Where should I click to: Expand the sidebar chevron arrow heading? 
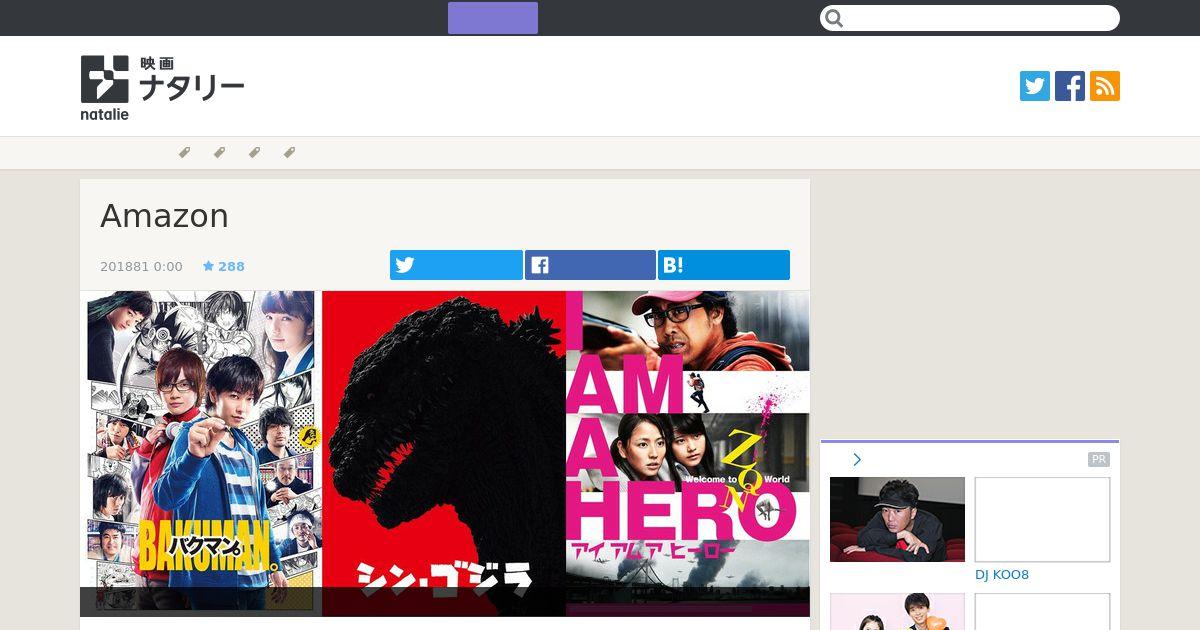pos(857,460)
